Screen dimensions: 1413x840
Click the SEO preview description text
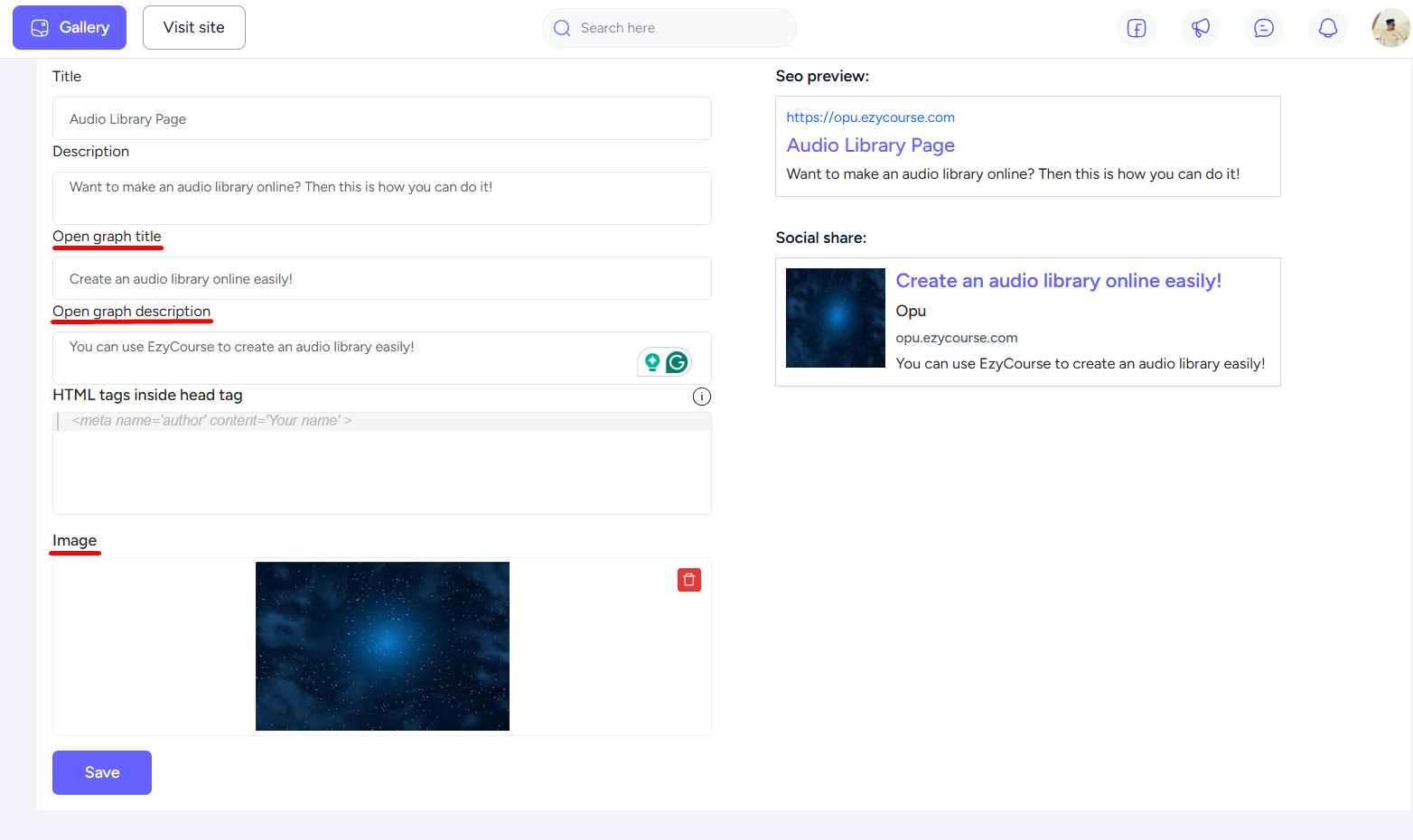(x=1013, y=173)
